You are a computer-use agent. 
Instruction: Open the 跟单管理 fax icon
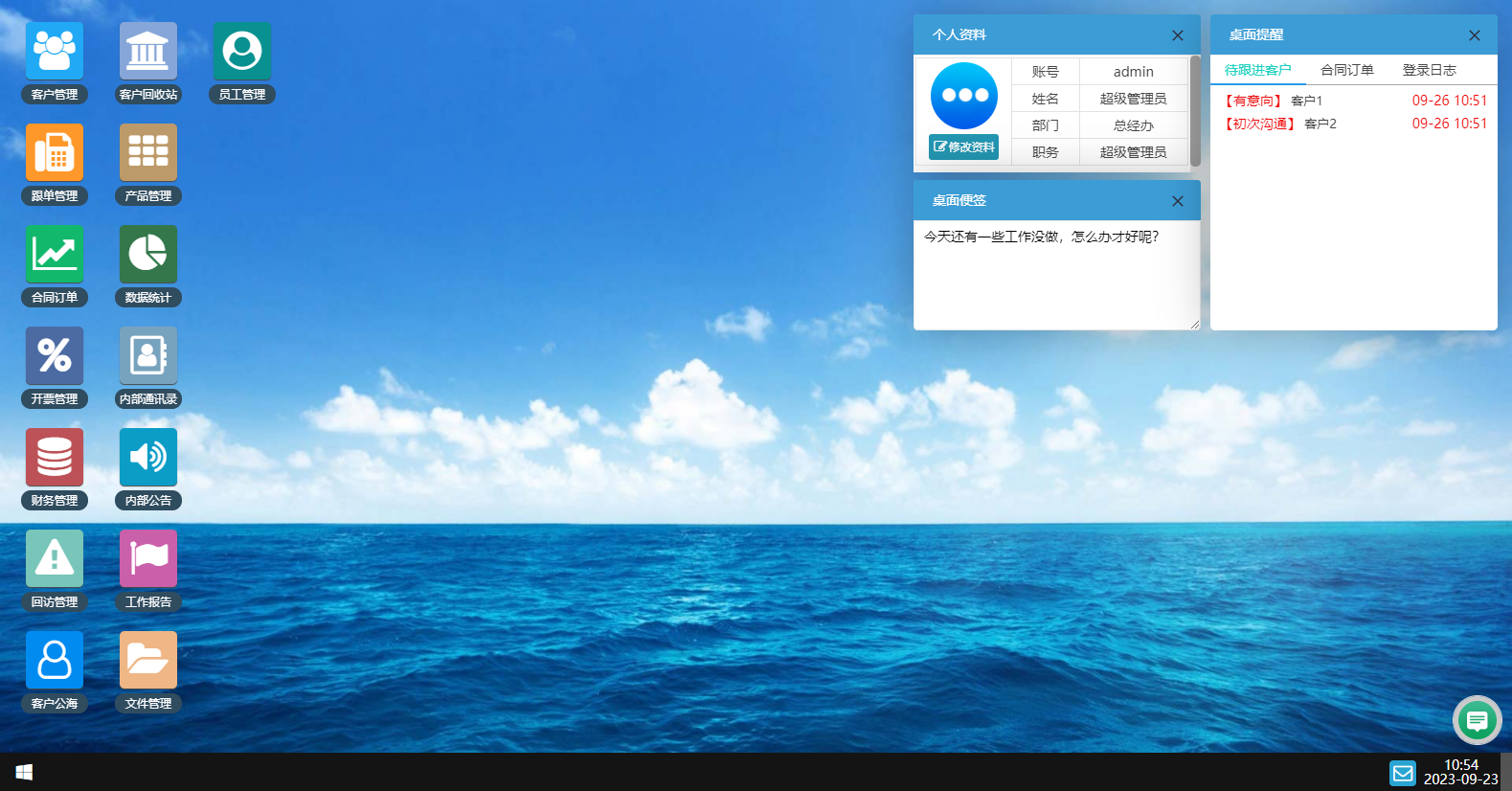coord(55,153)
